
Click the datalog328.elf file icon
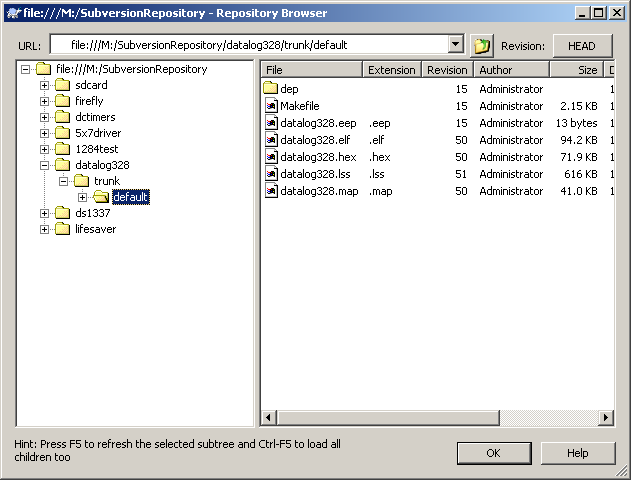point(270,140)
